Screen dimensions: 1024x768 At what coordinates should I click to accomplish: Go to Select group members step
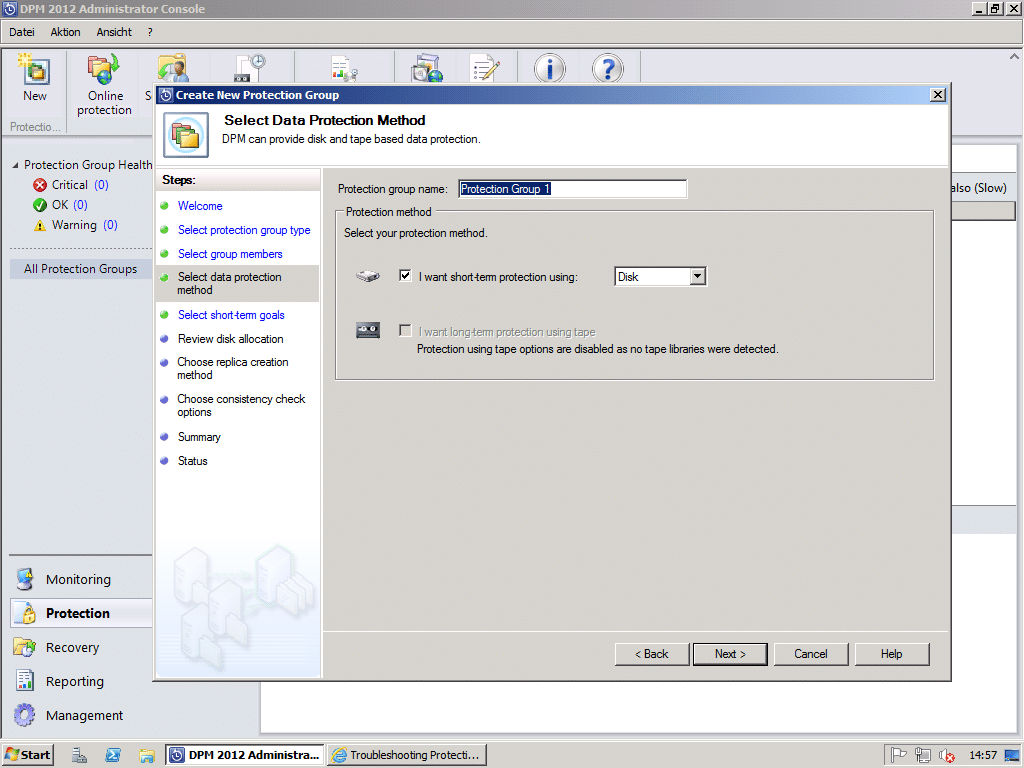click(x=230, y=254)
